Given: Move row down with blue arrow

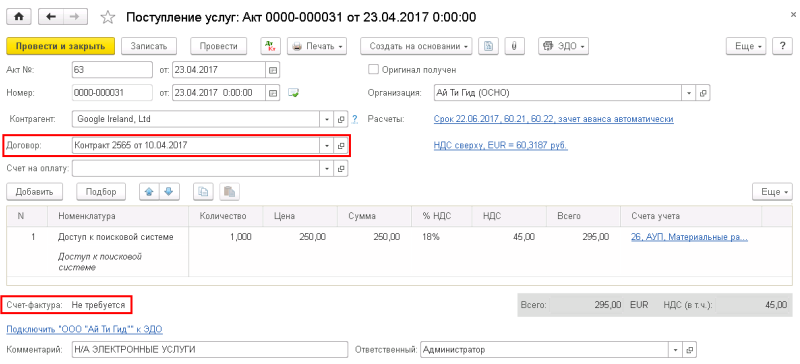Looking at the screenshot, I should 168,192.
